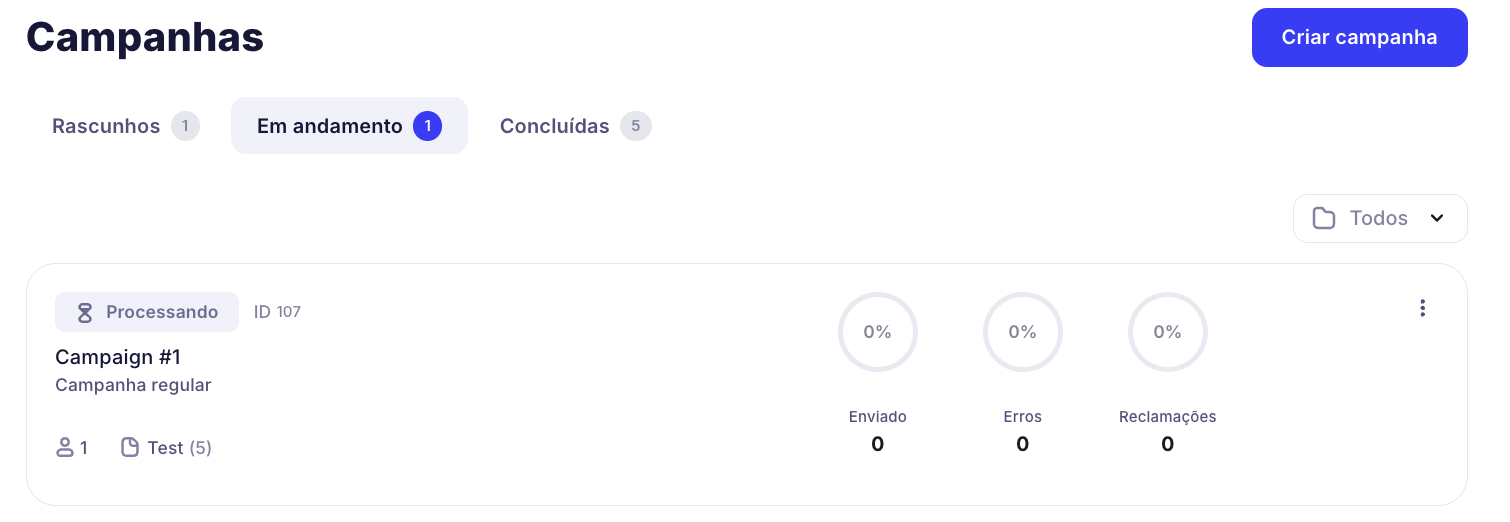Click the Reclamações 0% progress circle
The width and height of the screenshot is (1510, 522).
click(1167, 332)
